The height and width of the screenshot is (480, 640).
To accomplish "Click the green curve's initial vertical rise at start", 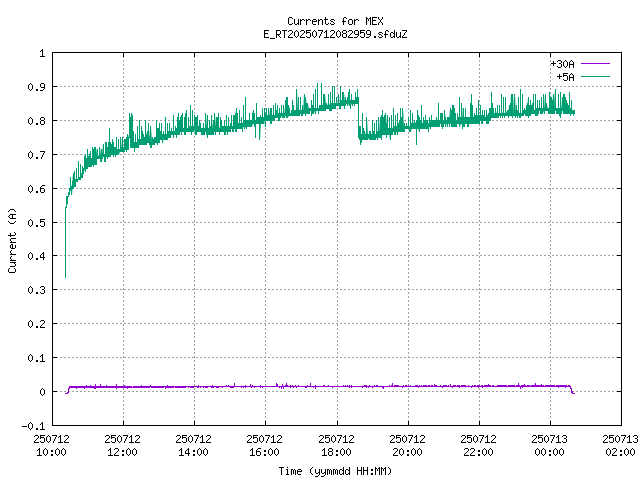I will (x=66, y=241).
